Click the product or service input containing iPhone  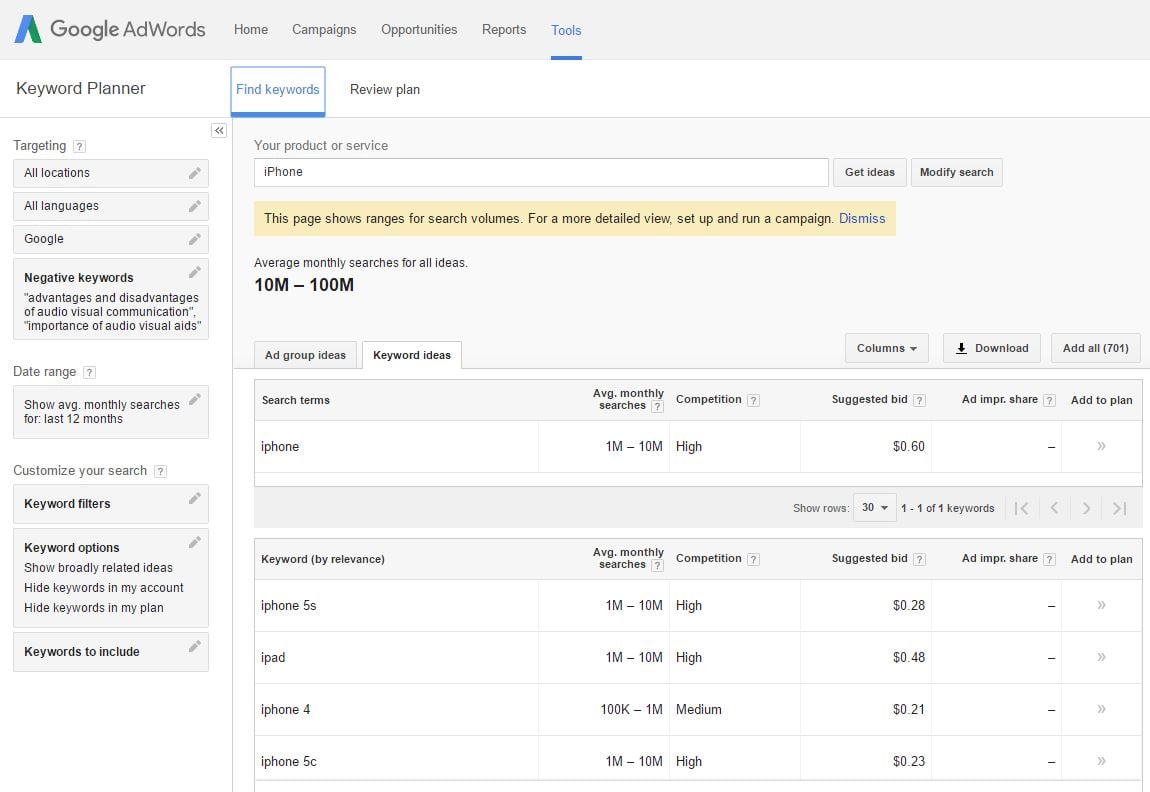point(540,172)
